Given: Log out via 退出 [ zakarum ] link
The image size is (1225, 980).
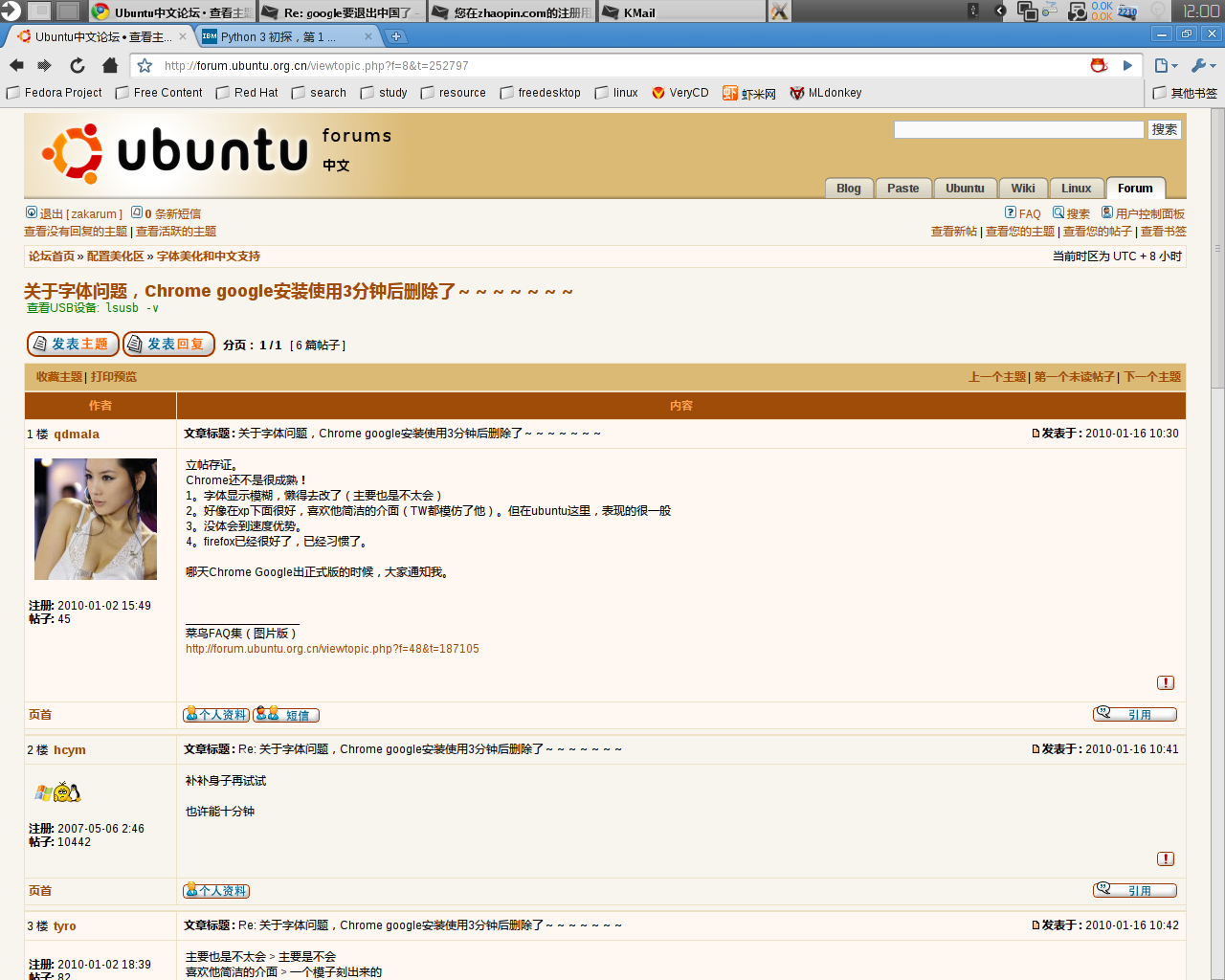Looking at the screenshot, I should point(74,213).
